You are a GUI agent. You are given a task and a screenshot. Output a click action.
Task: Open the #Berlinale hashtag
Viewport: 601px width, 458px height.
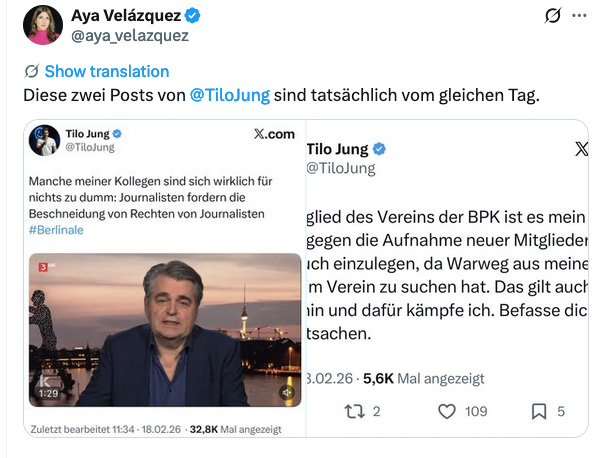point(58,230)
